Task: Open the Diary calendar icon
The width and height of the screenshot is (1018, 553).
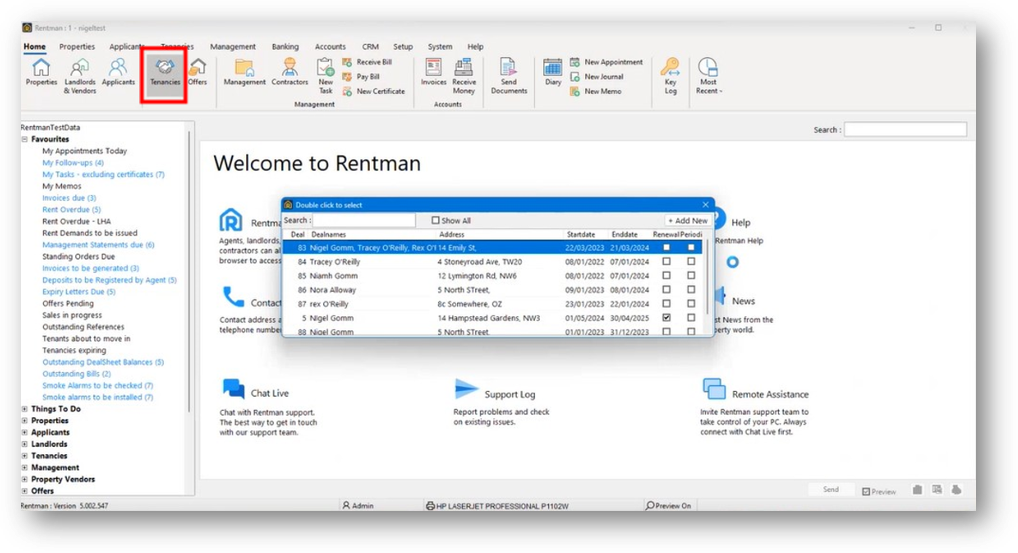Action: point(553,71)
